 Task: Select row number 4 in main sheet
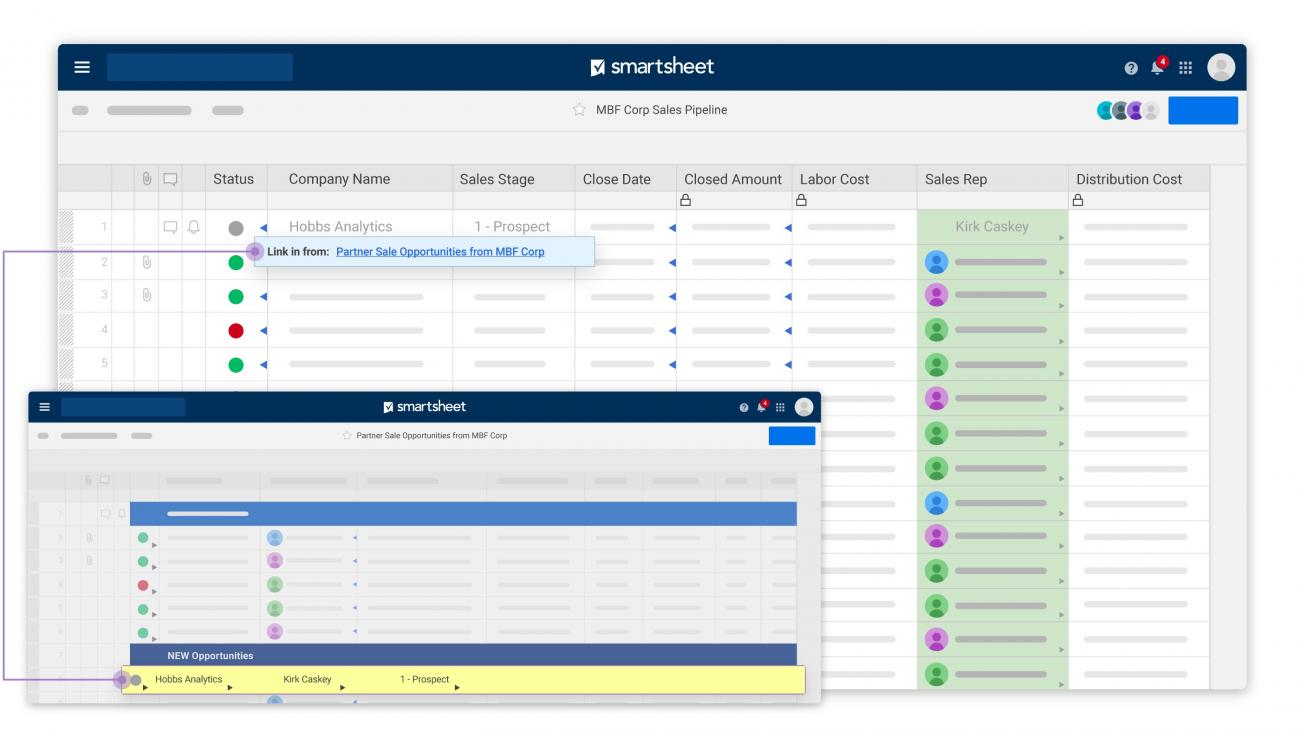click(103, 330)
